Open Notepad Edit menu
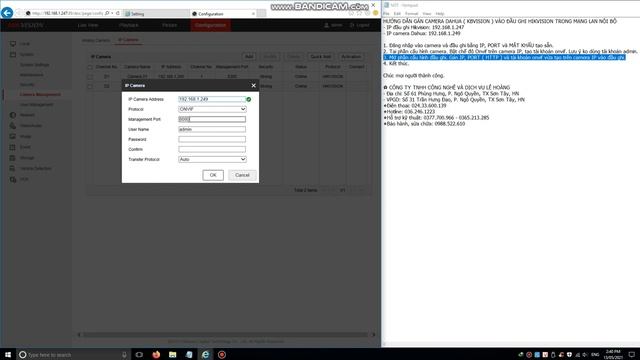 (x=397, y=13)
